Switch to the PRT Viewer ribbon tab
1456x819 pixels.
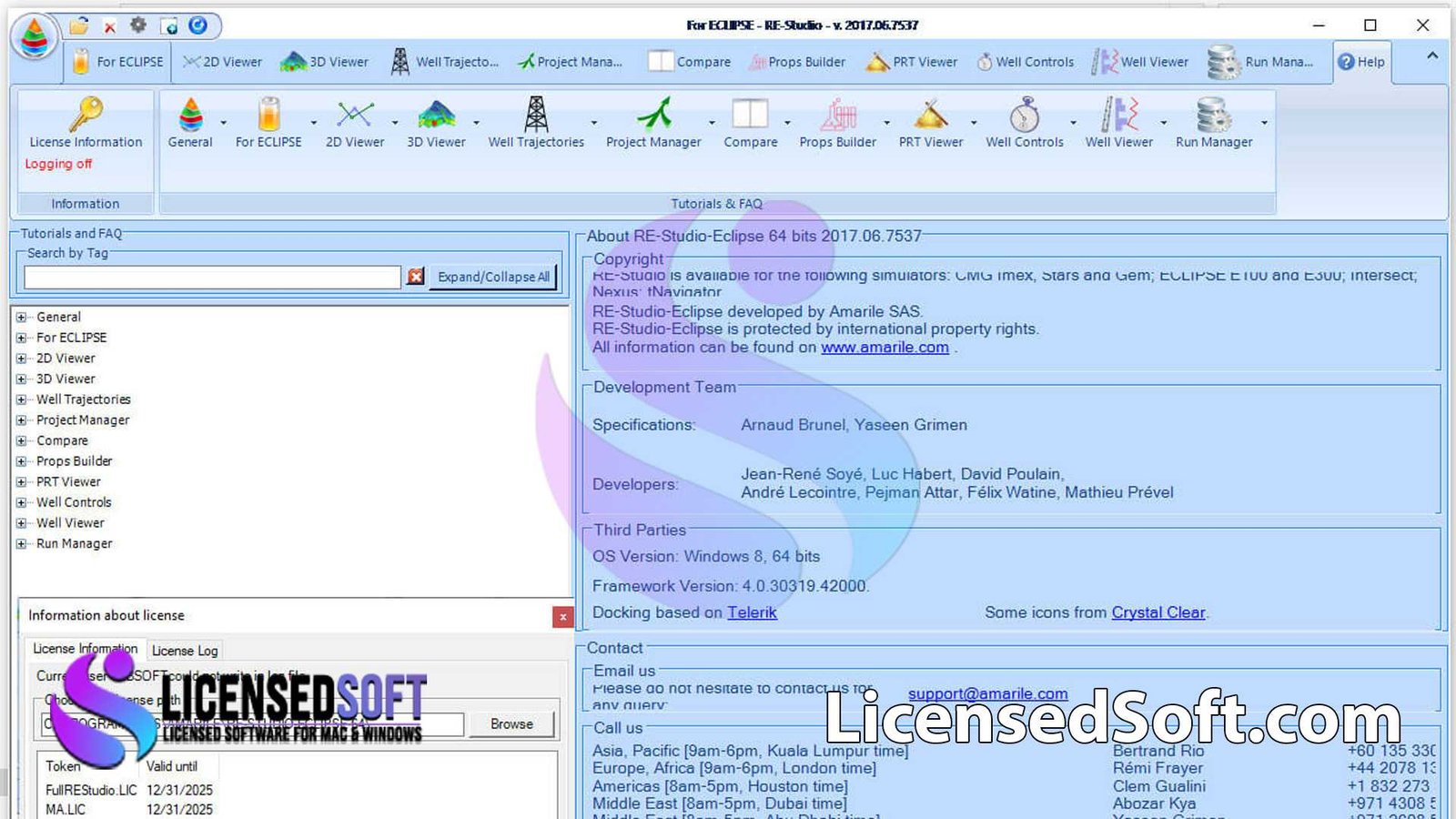(912, 62)
